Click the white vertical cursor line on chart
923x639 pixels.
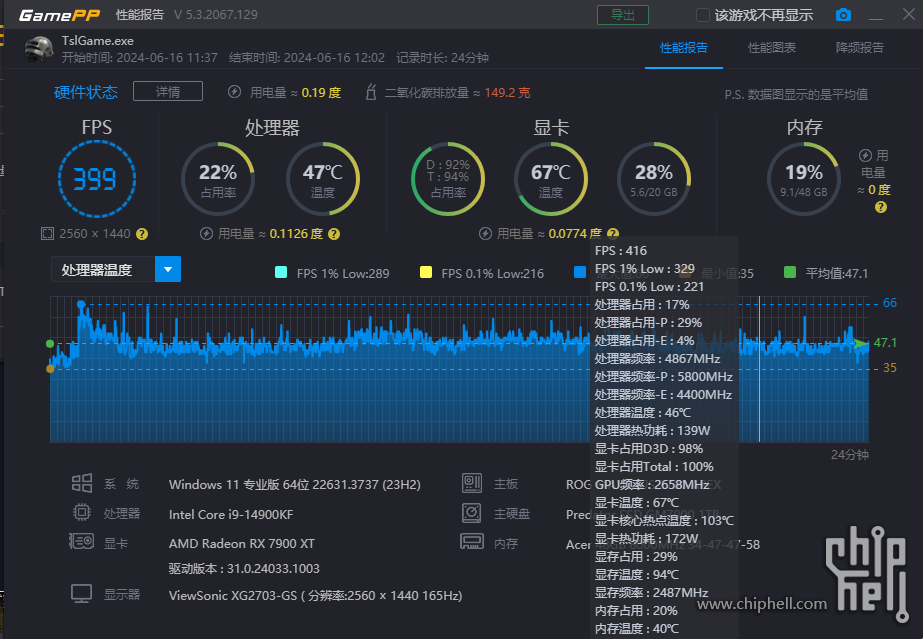[x=759, y=369]
